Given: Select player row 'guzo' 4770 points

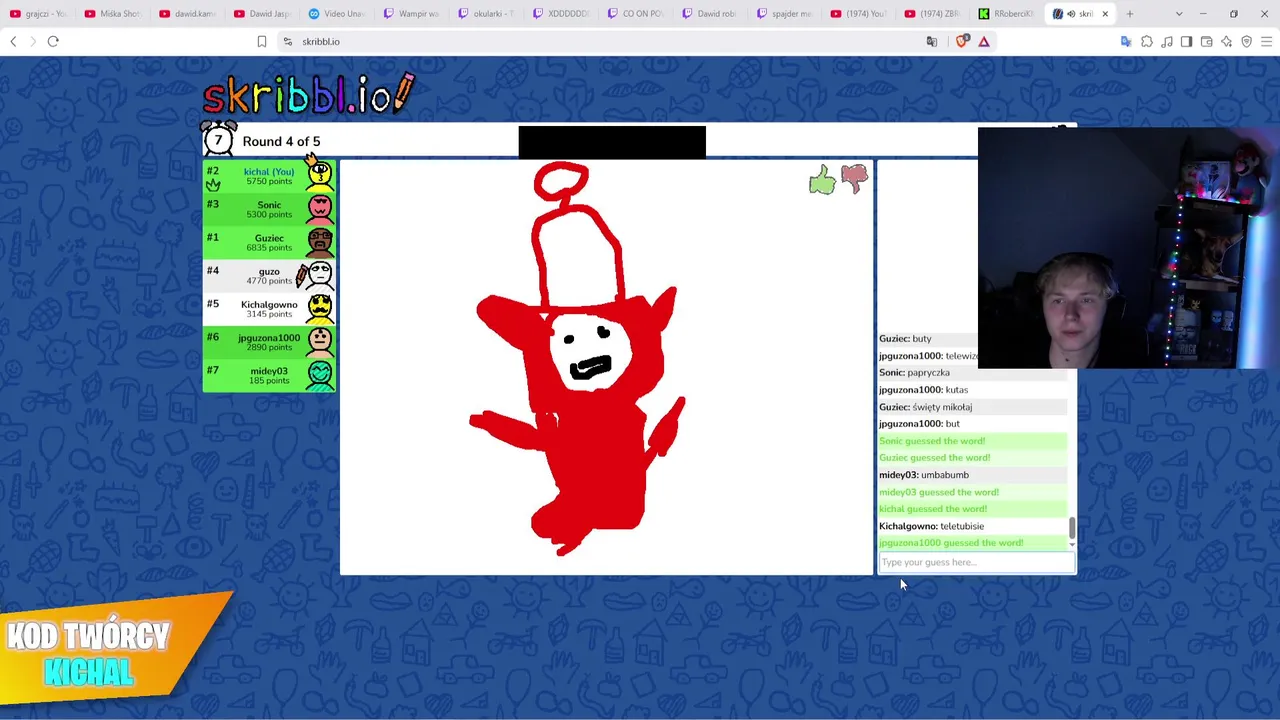Looking at the screenshot, I should click(269, 275).
